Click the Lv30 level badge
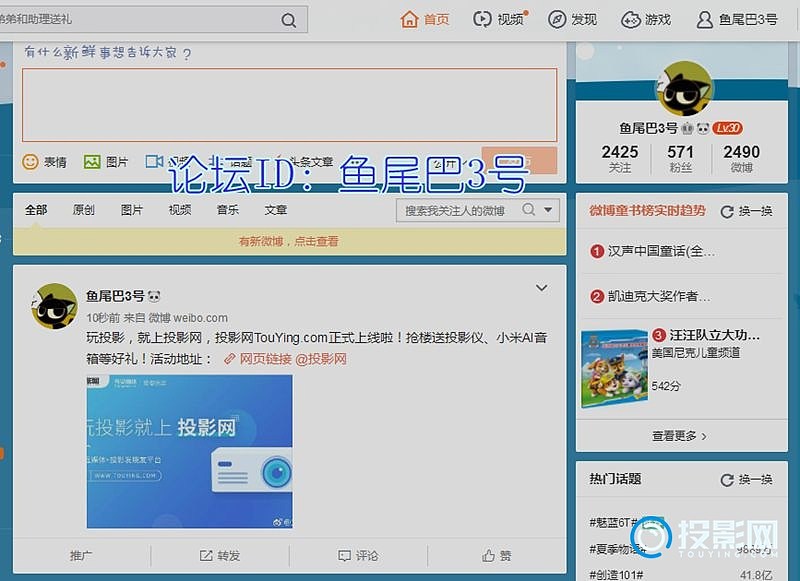This screenshot has height=581, width=800. 728,128
